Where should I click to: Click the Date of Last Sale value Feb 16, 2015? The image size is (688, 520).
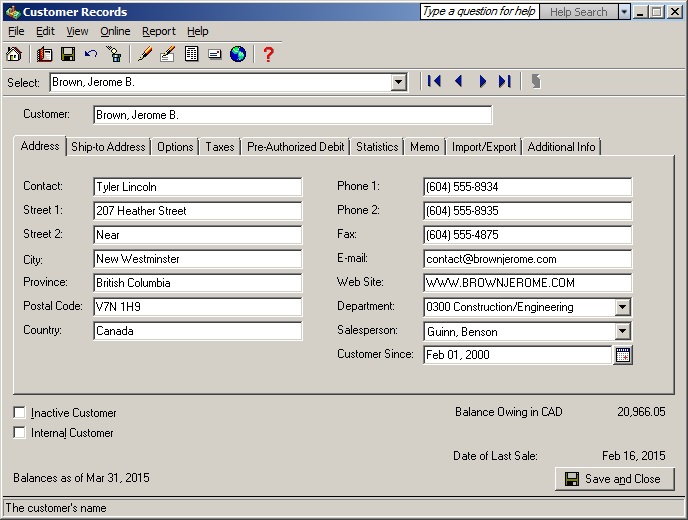click(634, 456)
